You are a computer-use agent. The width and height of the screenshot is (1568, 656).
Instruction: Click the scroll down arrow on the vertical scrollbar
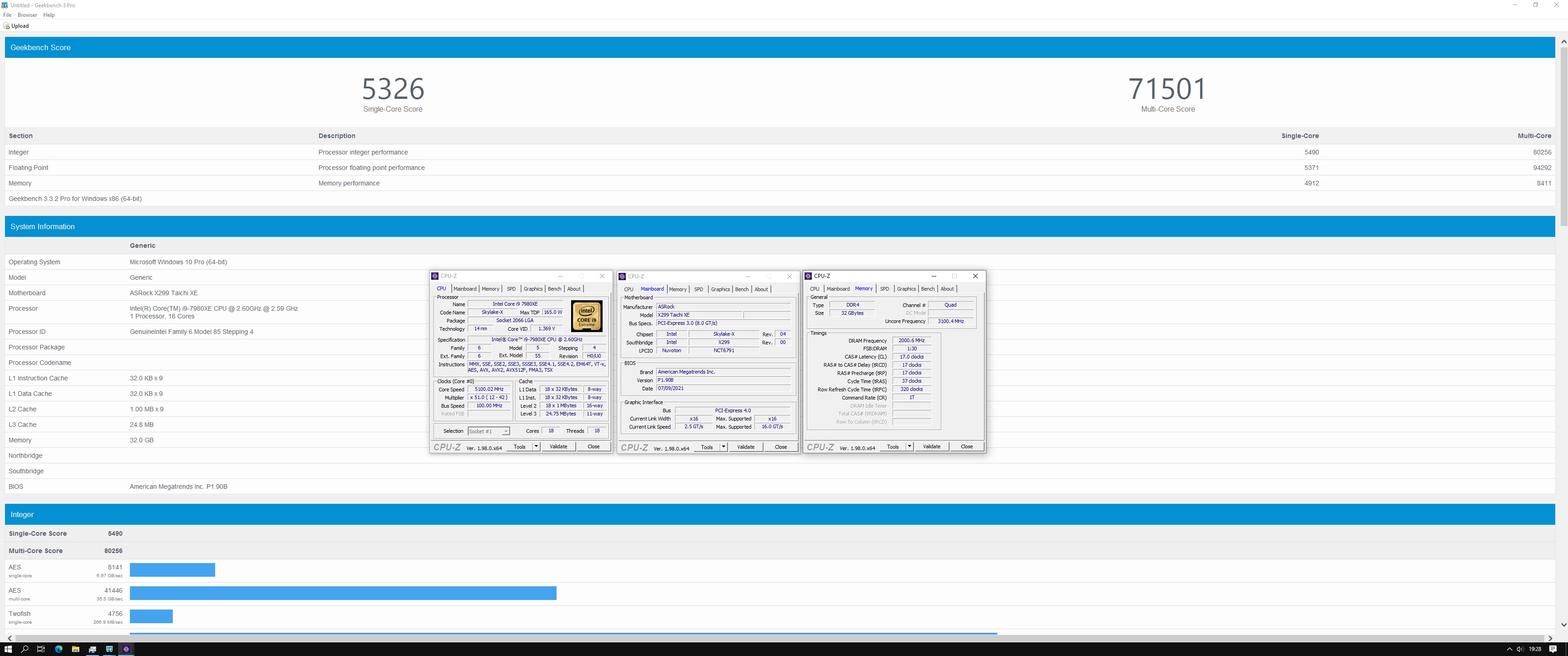[1563, 625]
